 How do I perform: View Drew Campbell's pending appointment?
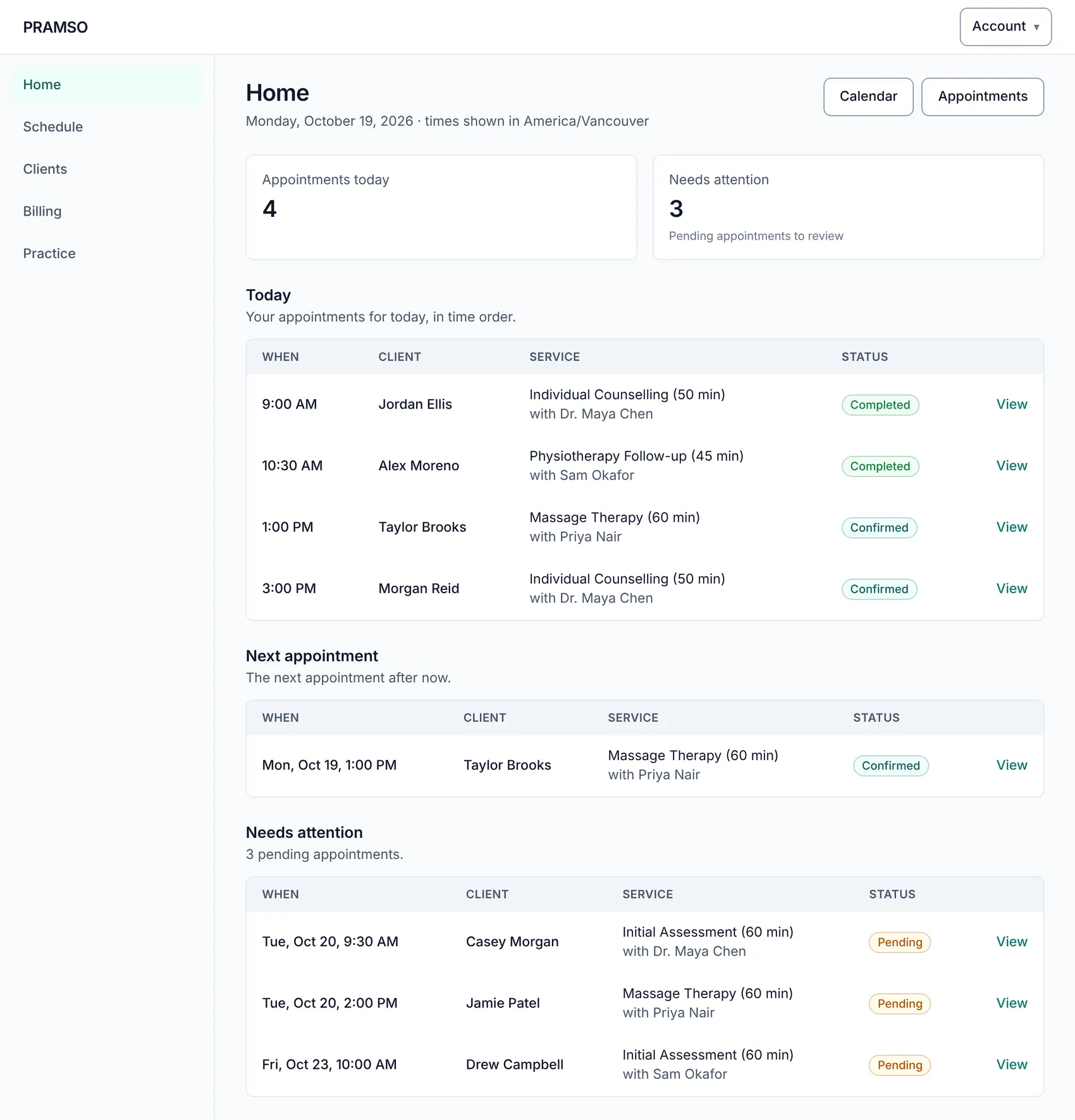[x=1011, y=1064]
